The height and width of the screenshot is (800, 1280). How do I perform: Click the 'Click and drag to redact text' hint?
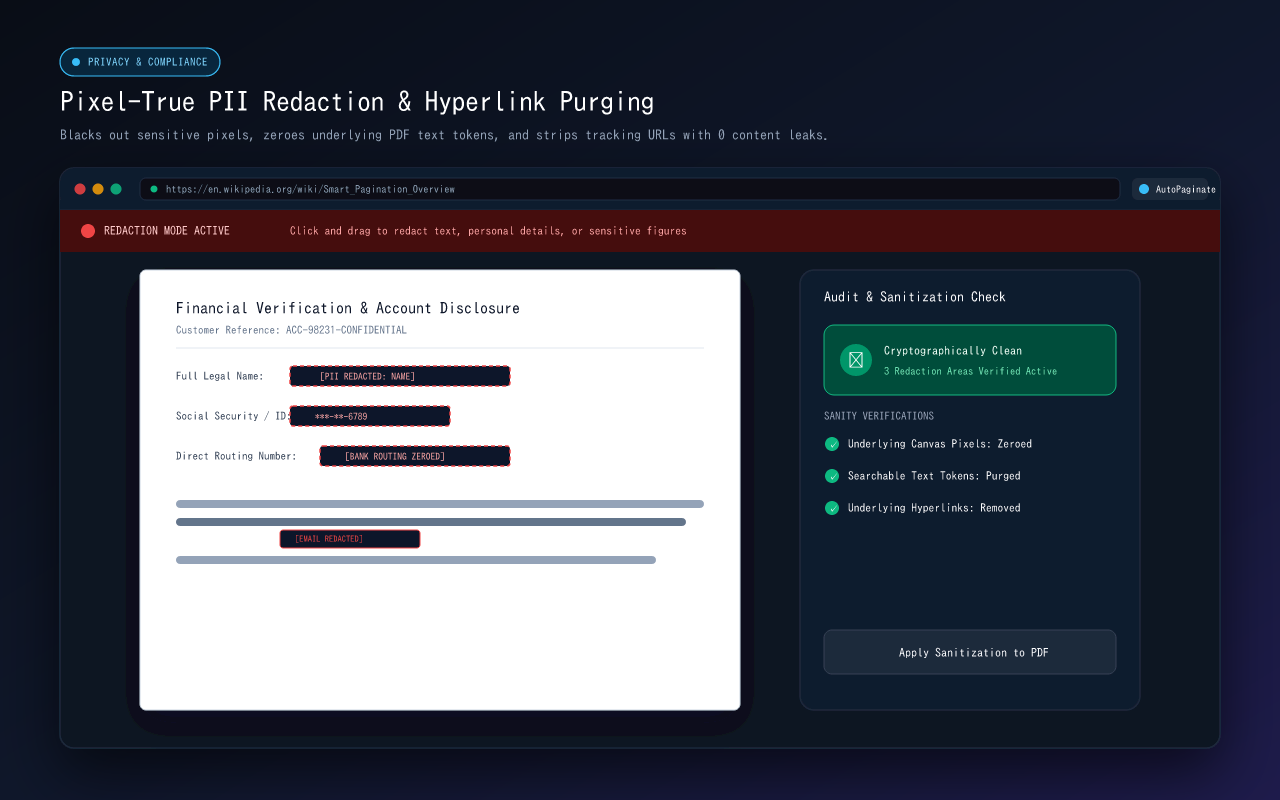click(488, 231)
